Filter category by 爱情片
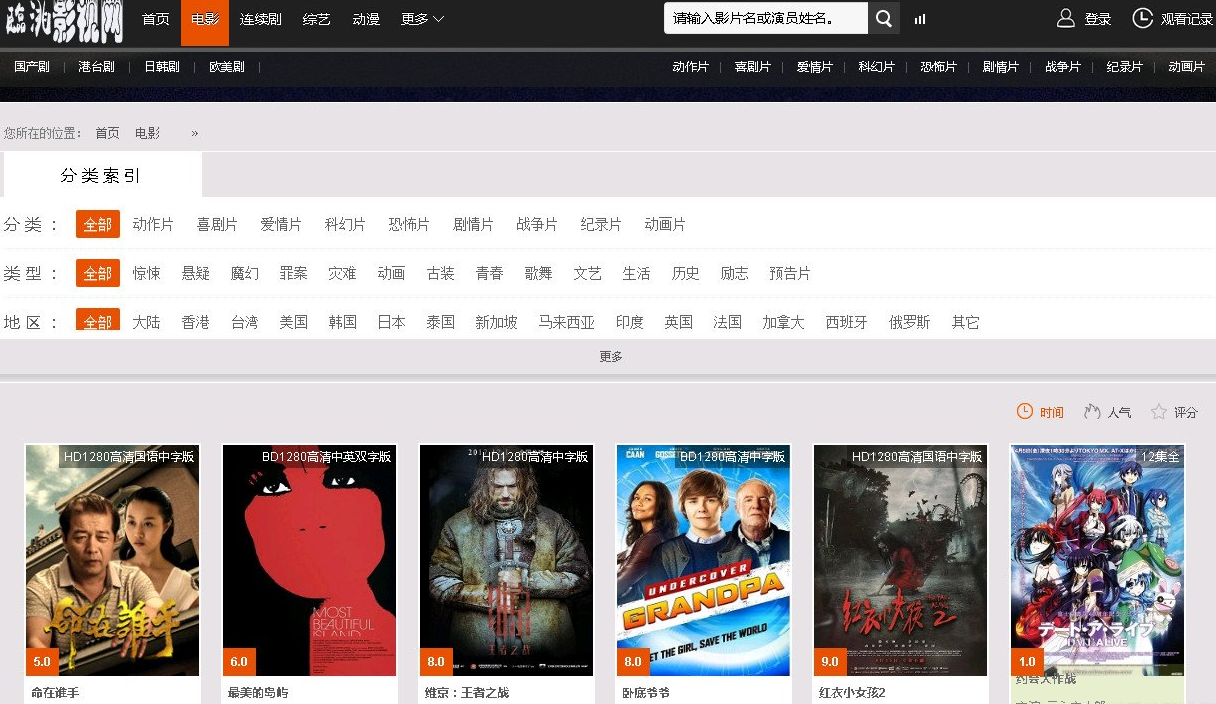Screen dimensions: 1216x704 click(281, 224)
